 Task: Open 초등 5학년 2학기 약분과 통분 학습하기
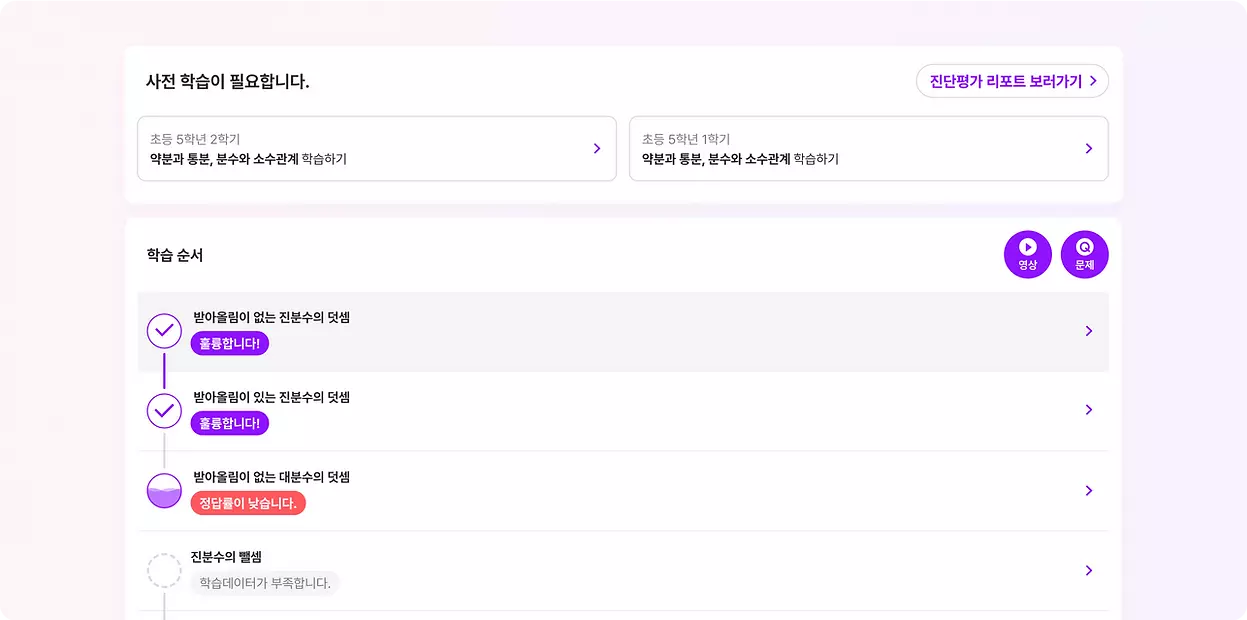tap(377, 149)
